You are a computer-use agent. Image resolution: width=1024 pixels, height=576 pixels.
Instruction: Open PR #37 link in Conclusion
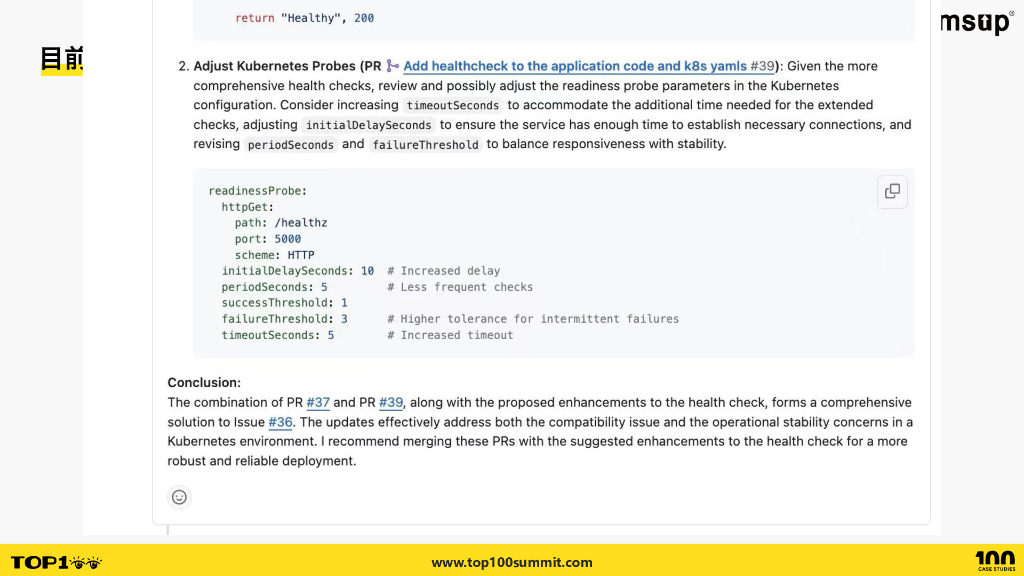click(x=318, y=402)
